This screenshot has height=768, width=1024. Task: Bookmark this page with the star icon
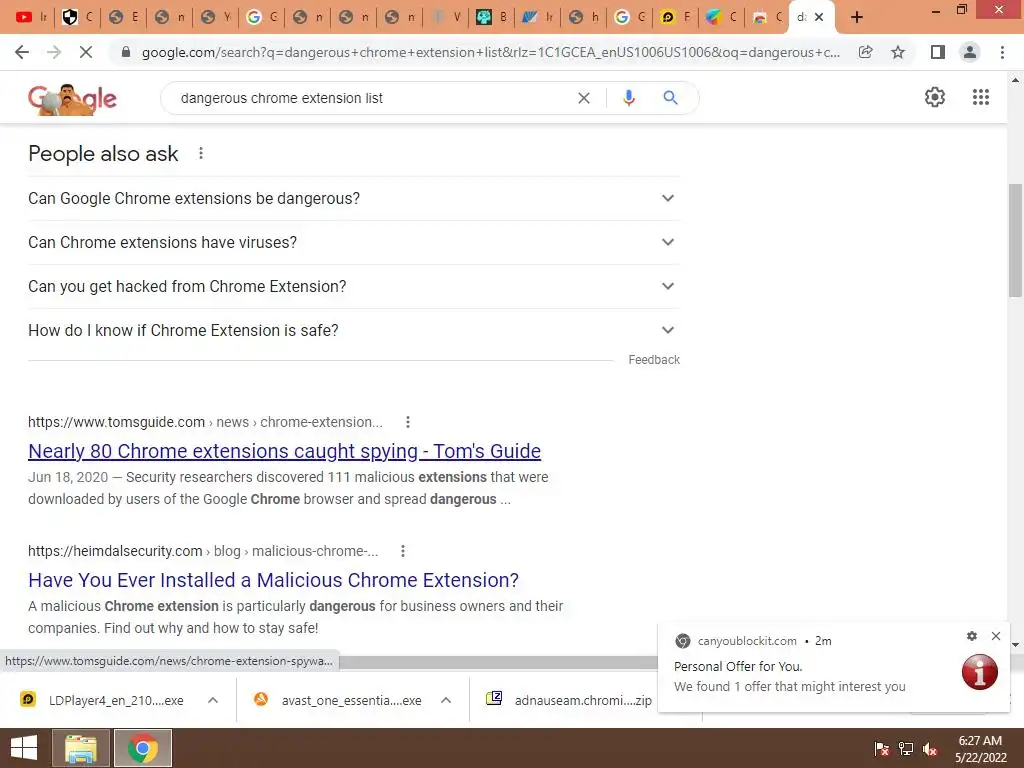pyautogui.click(x=898, y=52)
